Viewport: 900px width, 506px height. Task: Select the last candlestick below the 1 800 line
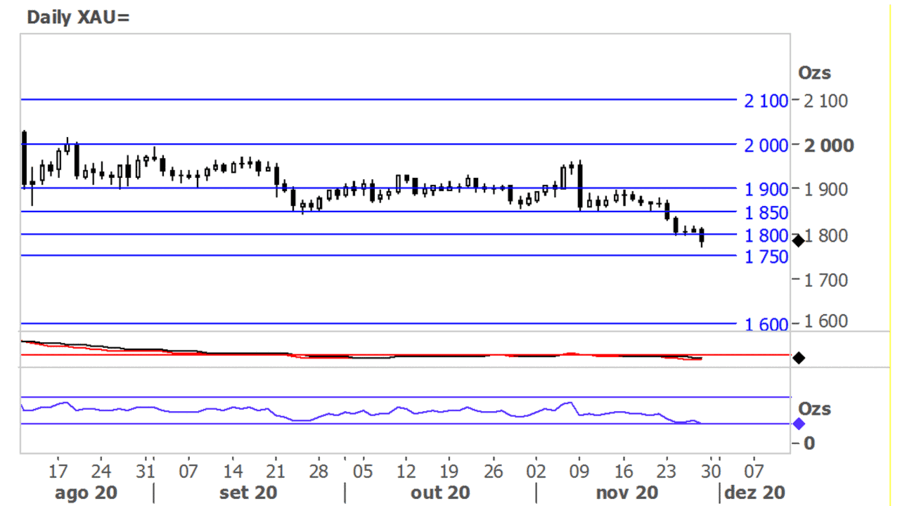click(702, 237)
